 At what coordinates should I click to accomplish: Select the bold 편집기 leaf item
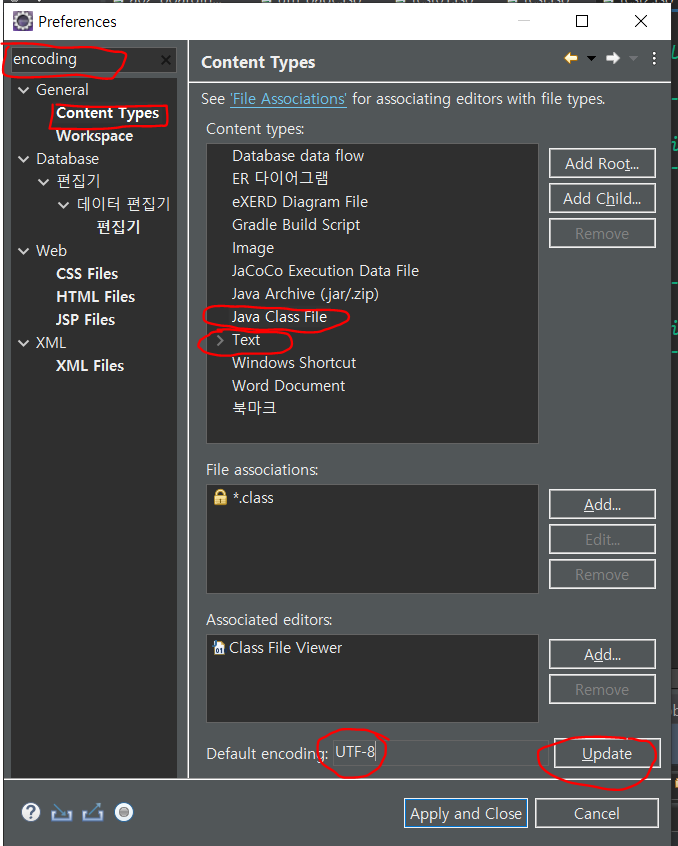118,227
